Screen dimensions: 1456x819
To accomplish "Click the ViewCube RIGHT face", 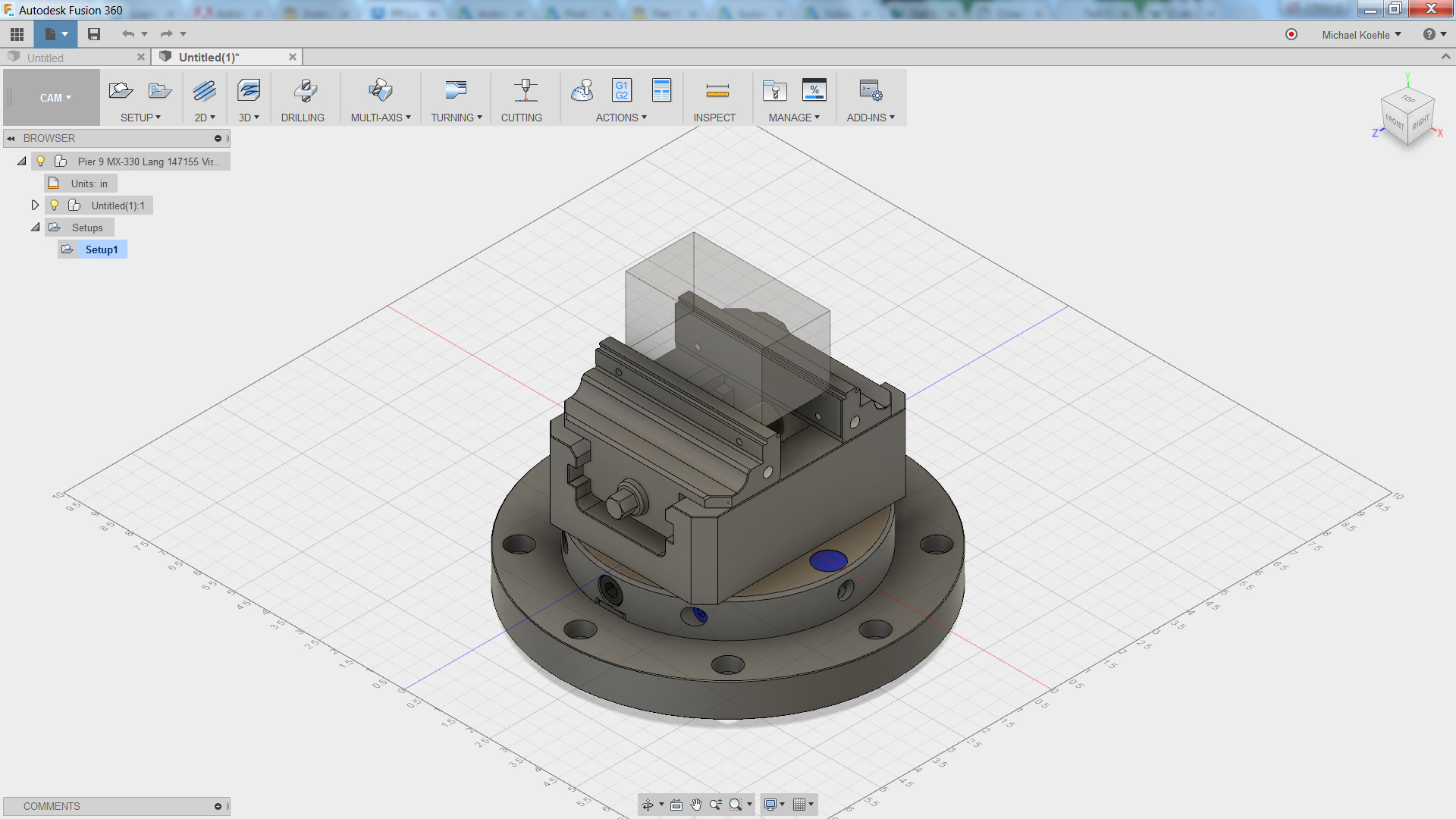I will pyautogui.click(x=1421, y=122).
